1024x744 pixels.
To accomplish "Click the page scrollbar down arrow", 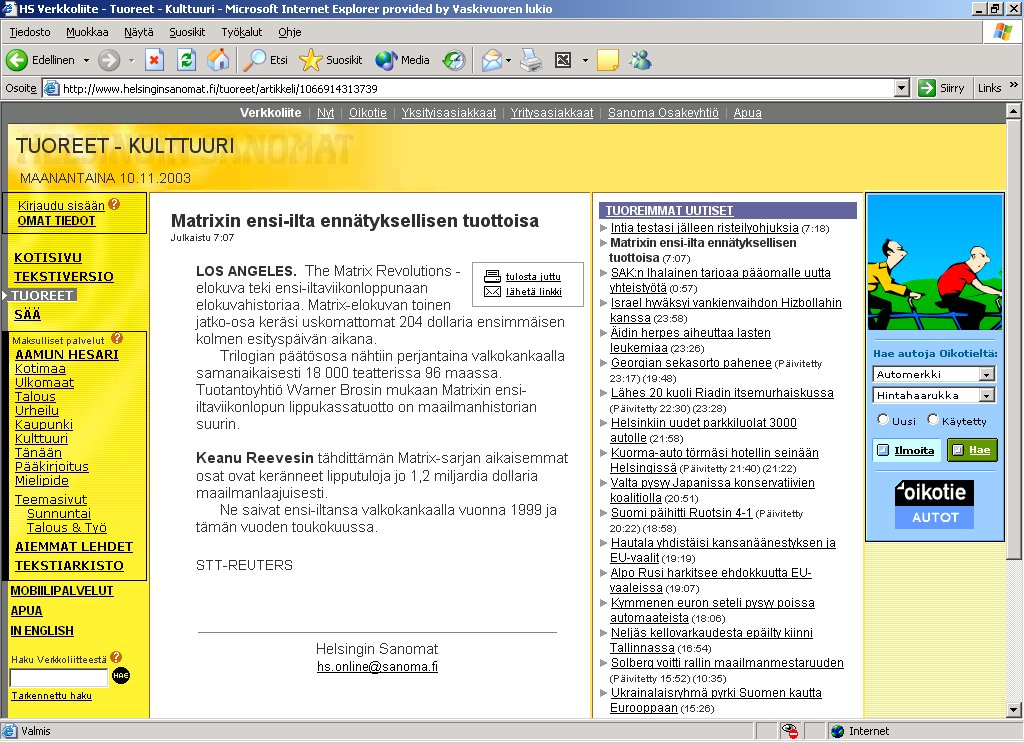I will tap(1013, 709).
